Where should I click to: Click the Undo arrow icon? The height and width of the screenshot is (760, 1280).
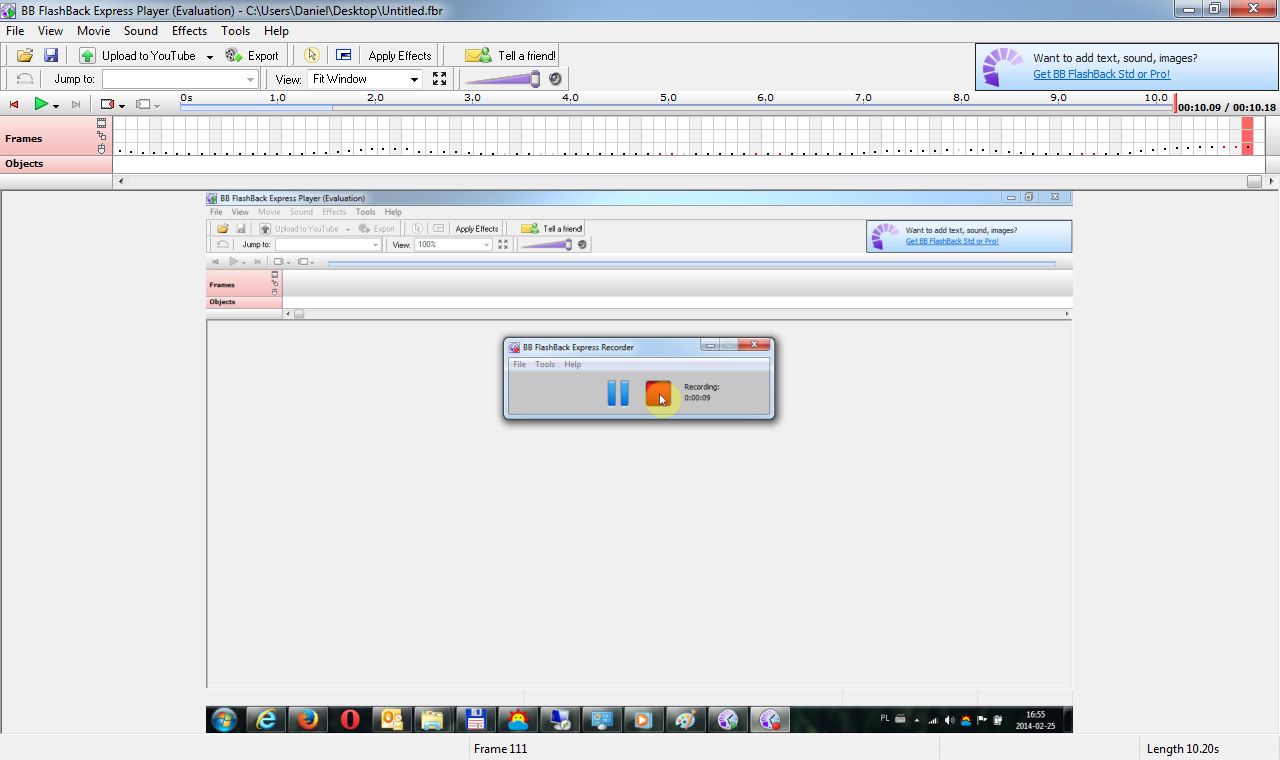click(x=25, y=79)
